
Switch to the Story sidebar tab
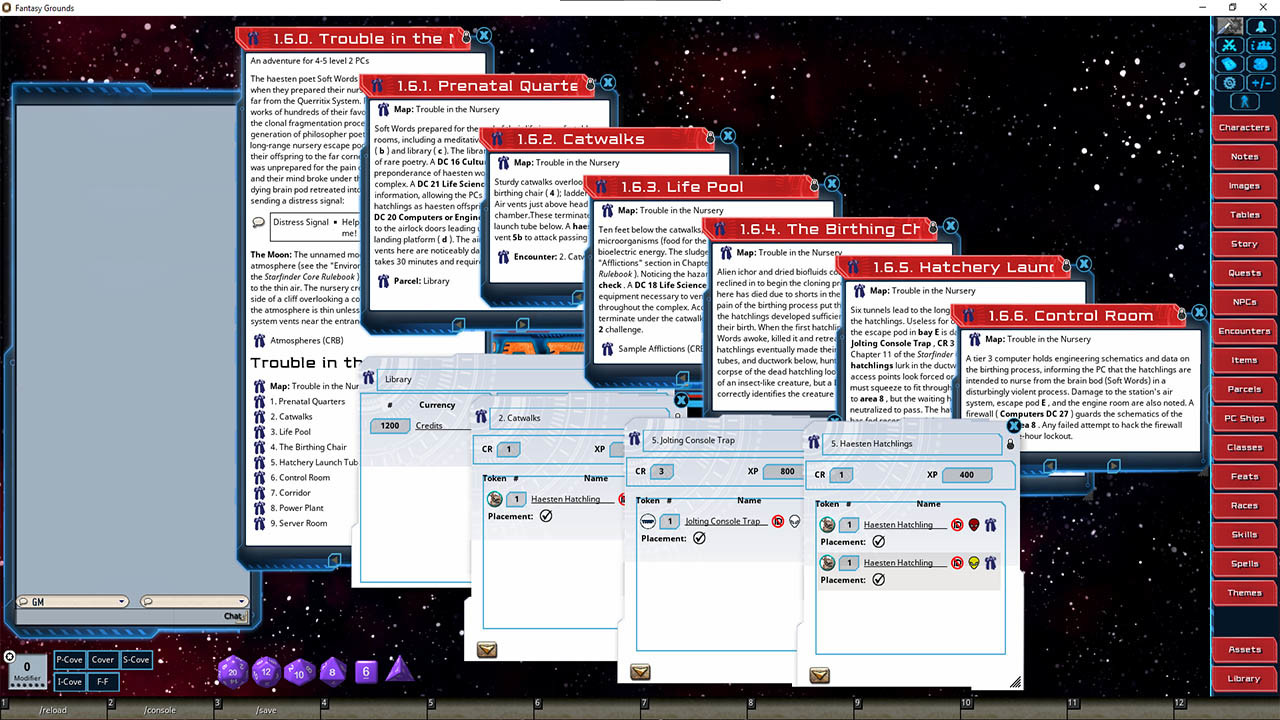[x=1243, y=243]
